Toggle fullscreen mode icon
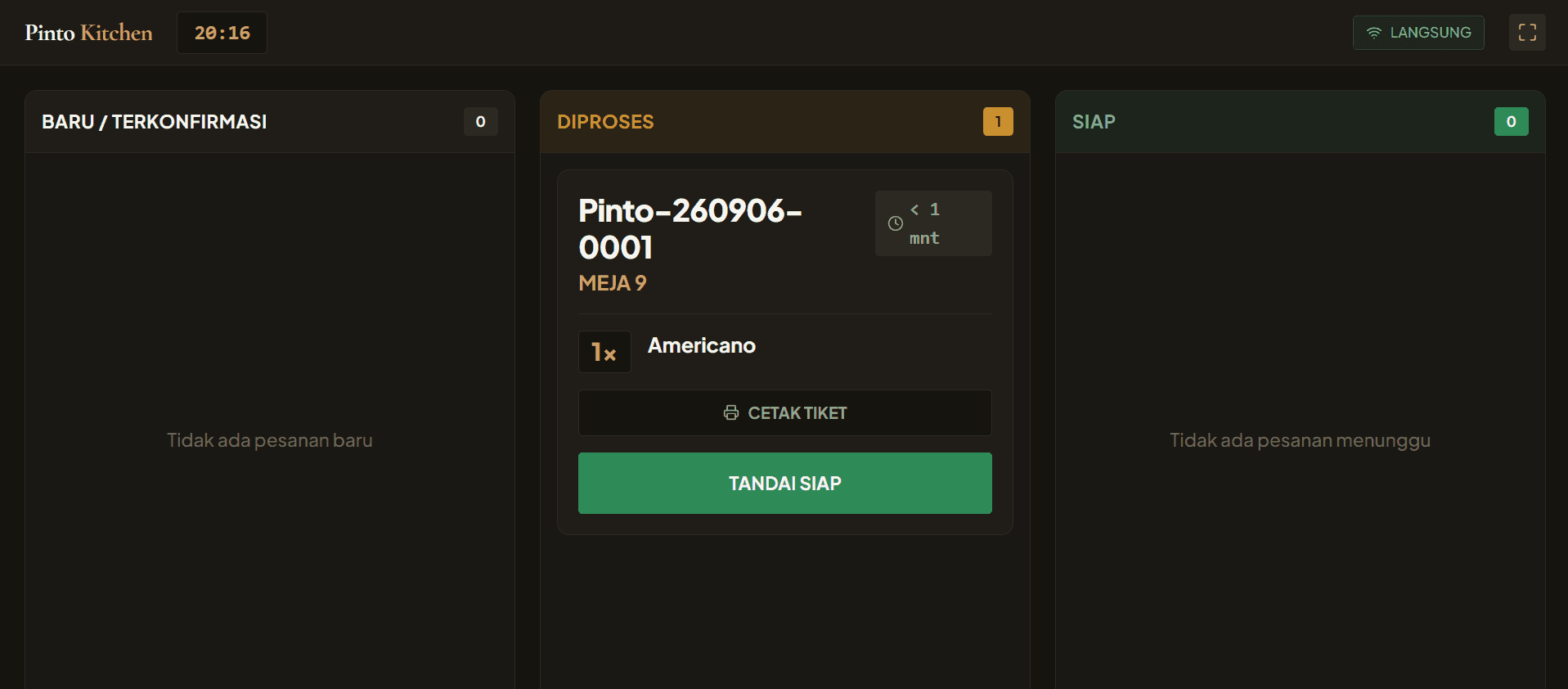Screen dimensions: 1568x689 tap(1527, 33)
